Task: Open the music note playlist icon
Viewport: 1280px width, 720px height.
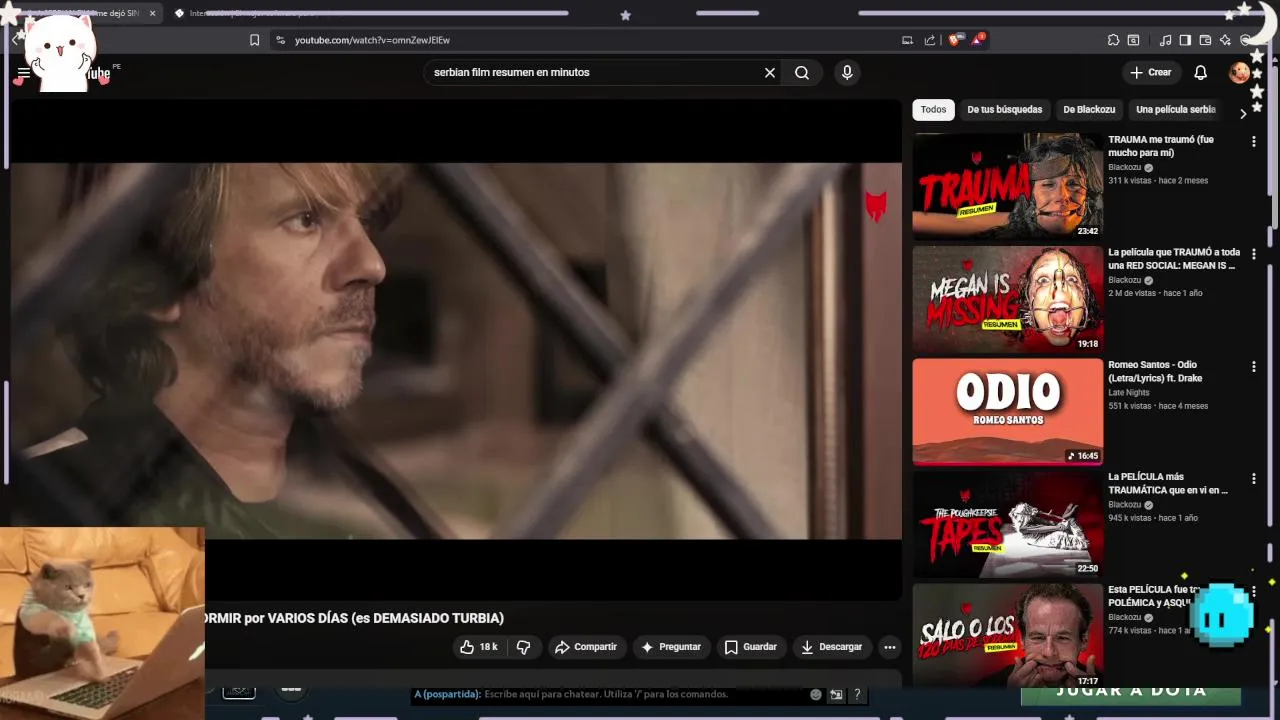Action: (x=1165, y=40)
